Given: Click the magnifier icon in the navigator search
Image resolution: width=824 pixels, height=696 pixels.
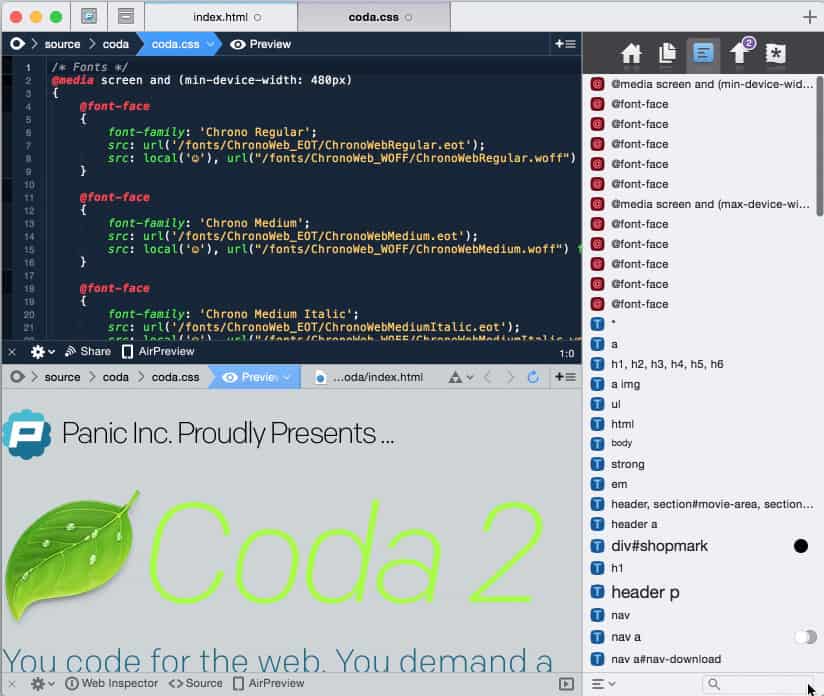Looking at the screenshot, I should click(x=713, y=683).
